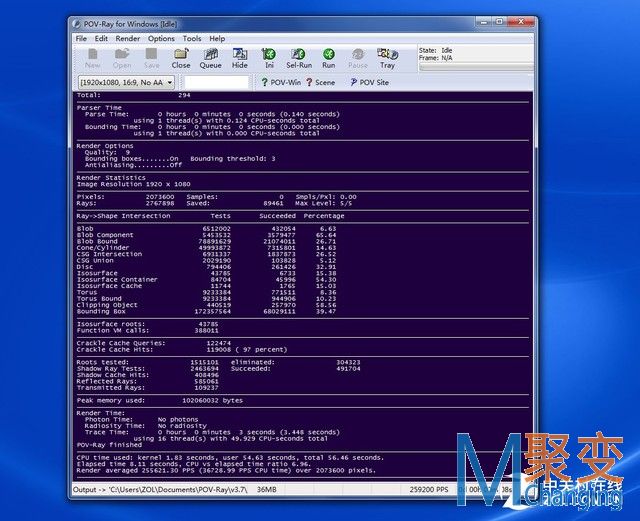The width and height of the screenshot is (640, 521).
Task: Click the 36MB status bar entry
Action: (267, 490)
